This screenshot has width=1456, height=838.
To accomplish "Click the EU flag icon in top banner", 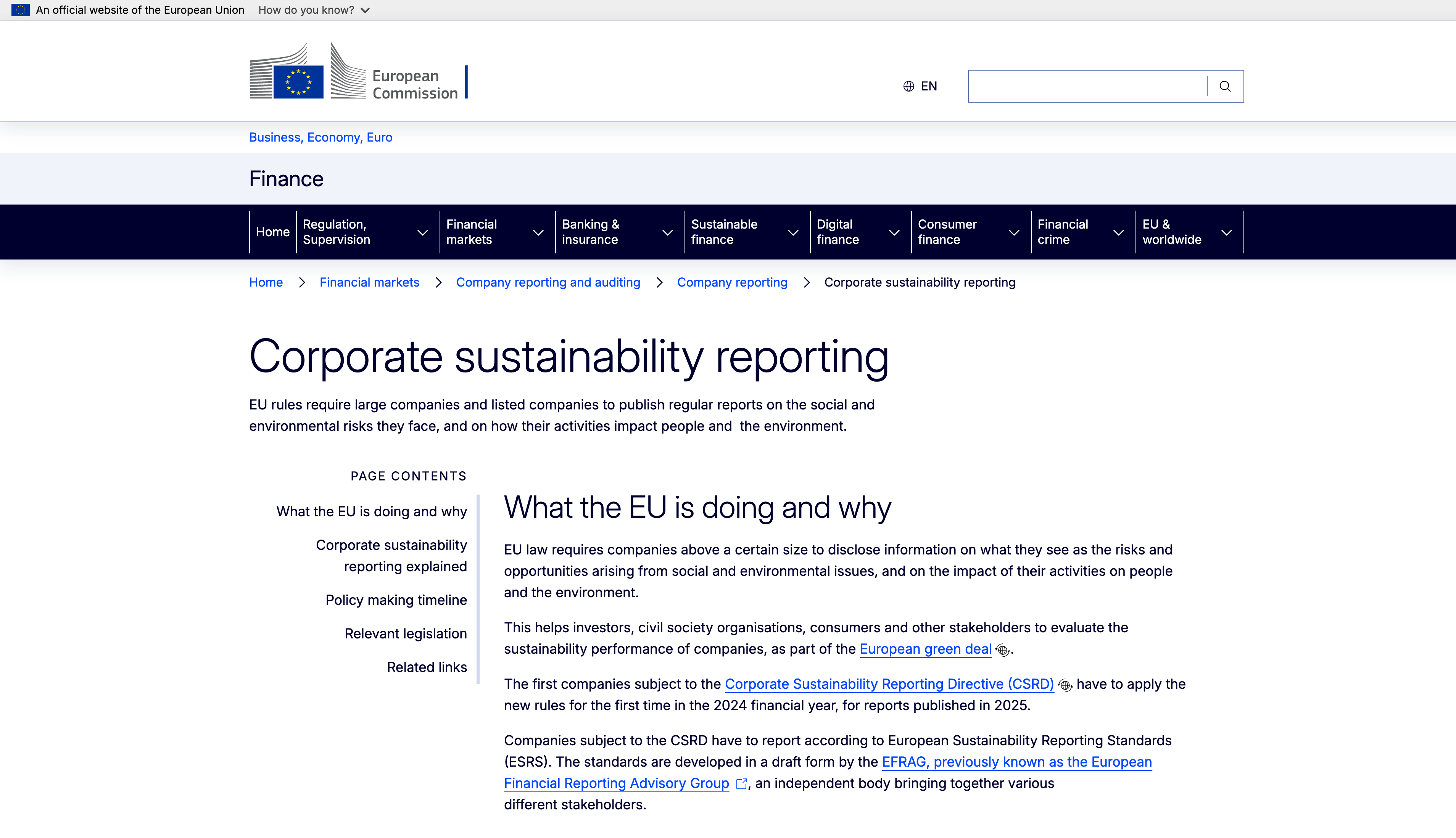I will coord(20,10).
